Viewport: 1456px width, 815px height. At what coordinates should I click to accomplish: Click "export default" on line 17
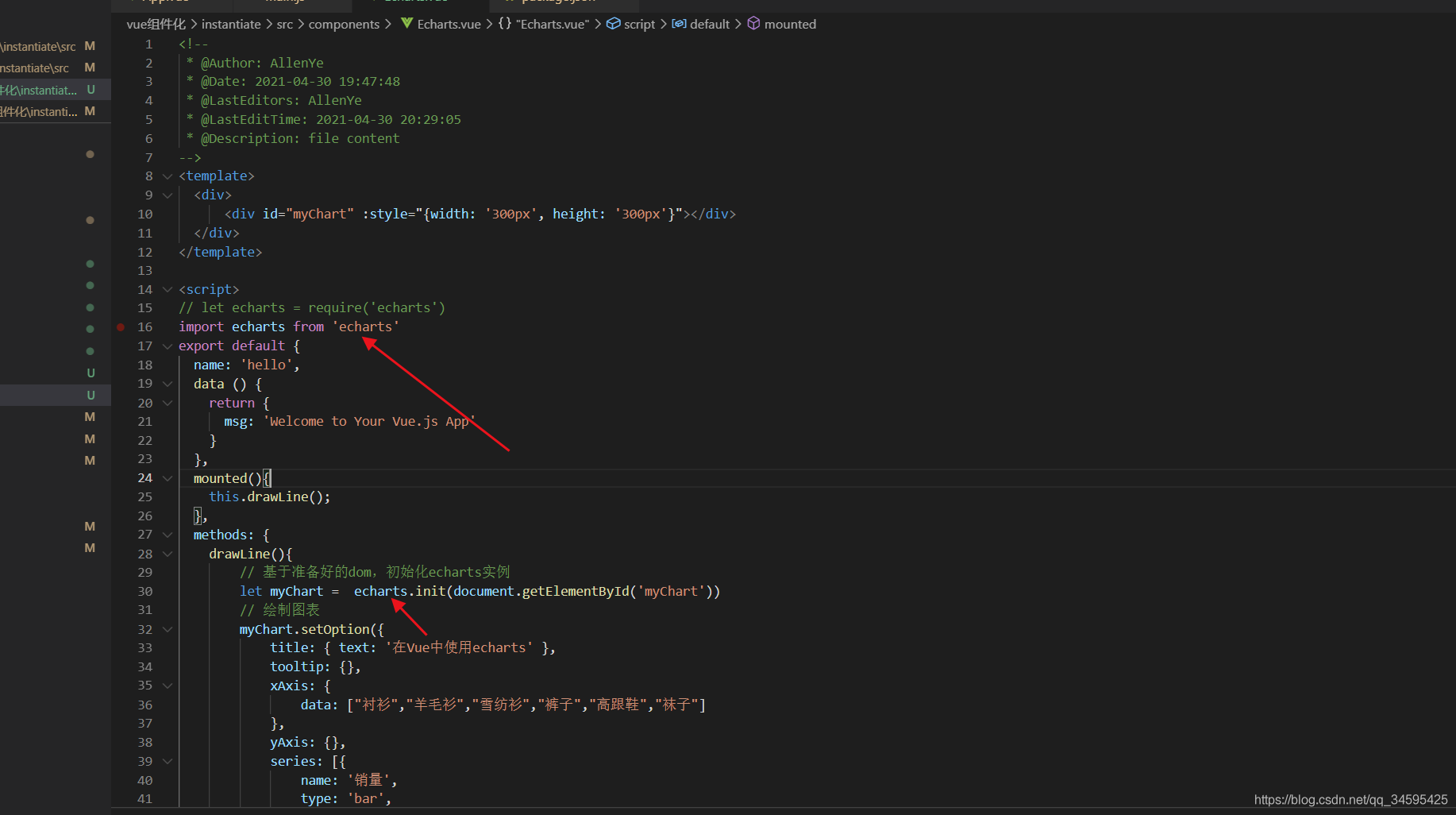231,346
